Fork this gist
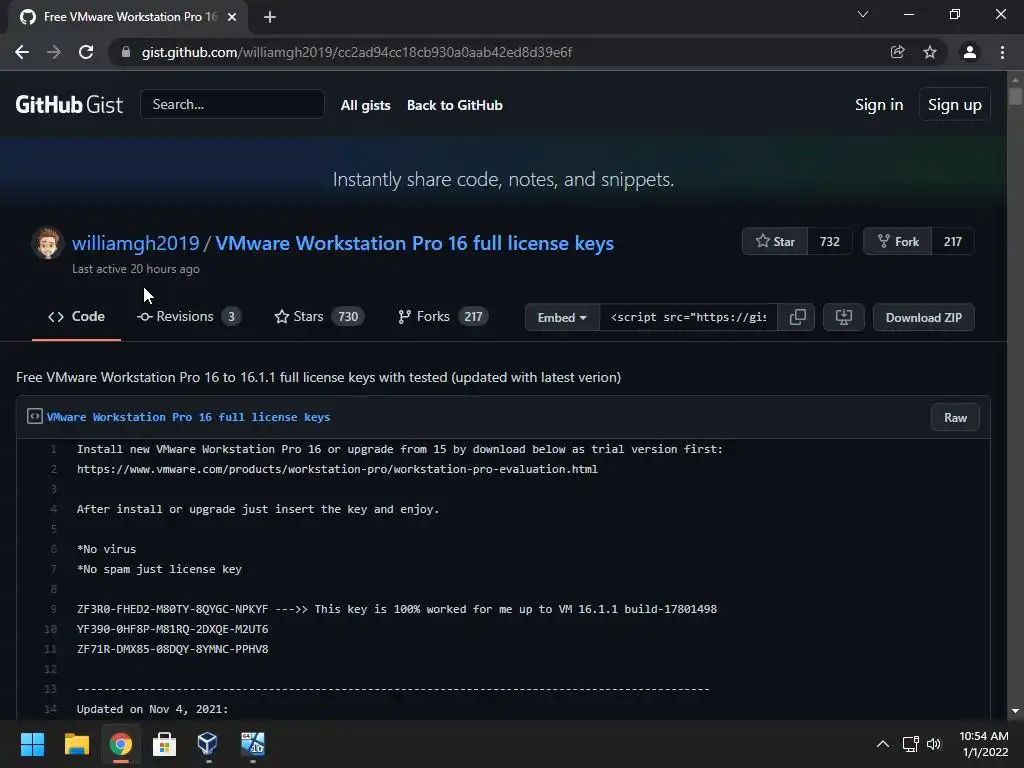 898,242
